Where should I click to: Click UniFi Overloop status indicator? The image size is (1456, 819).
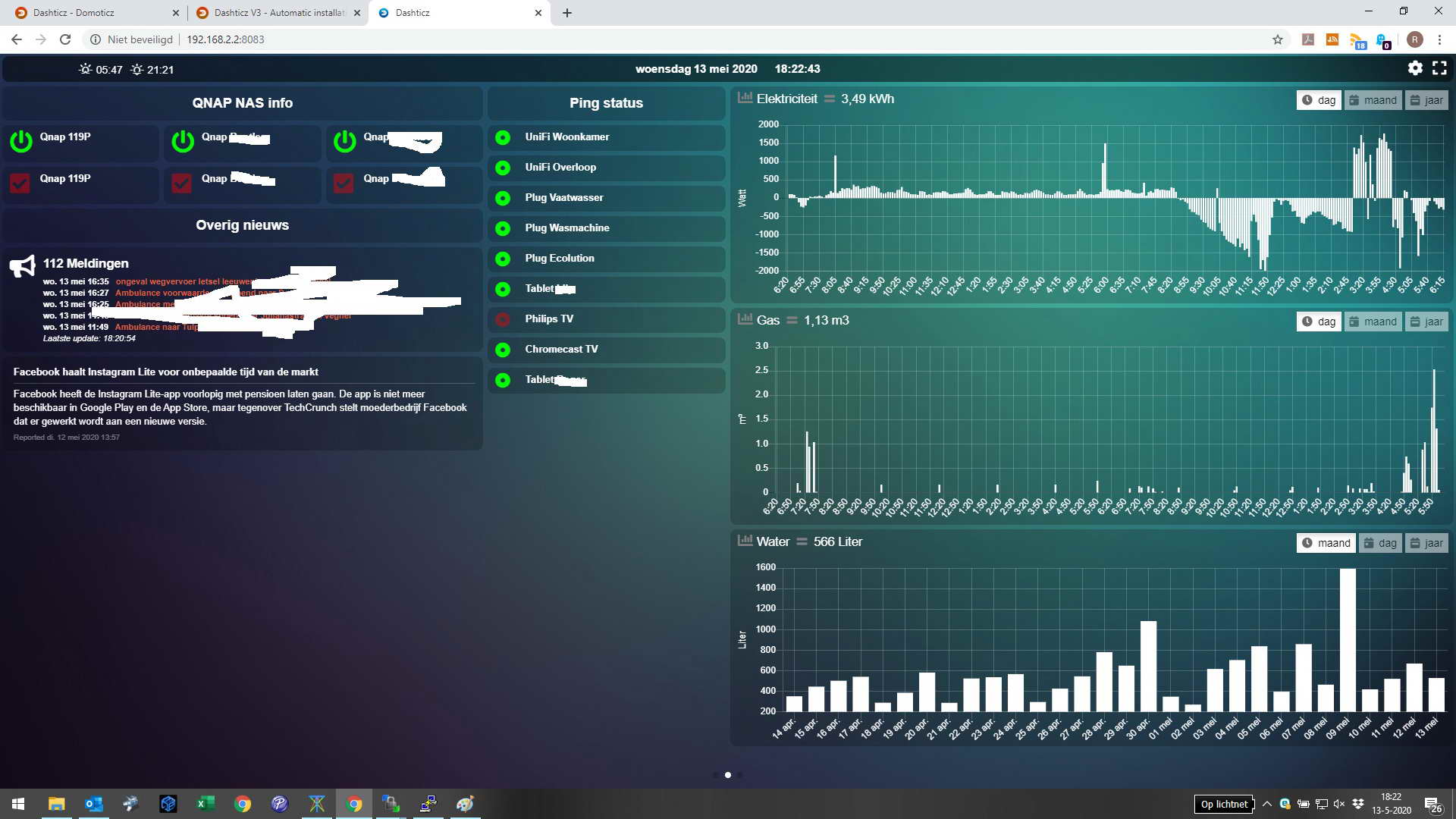click(x=503, y=168)
